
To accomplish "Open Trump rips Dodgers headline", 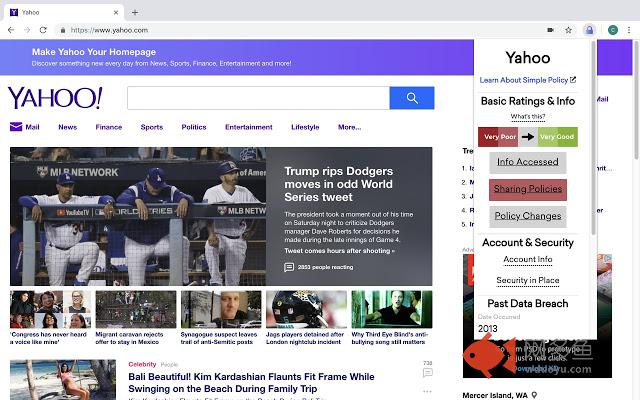I will click(x=339, y=184).
